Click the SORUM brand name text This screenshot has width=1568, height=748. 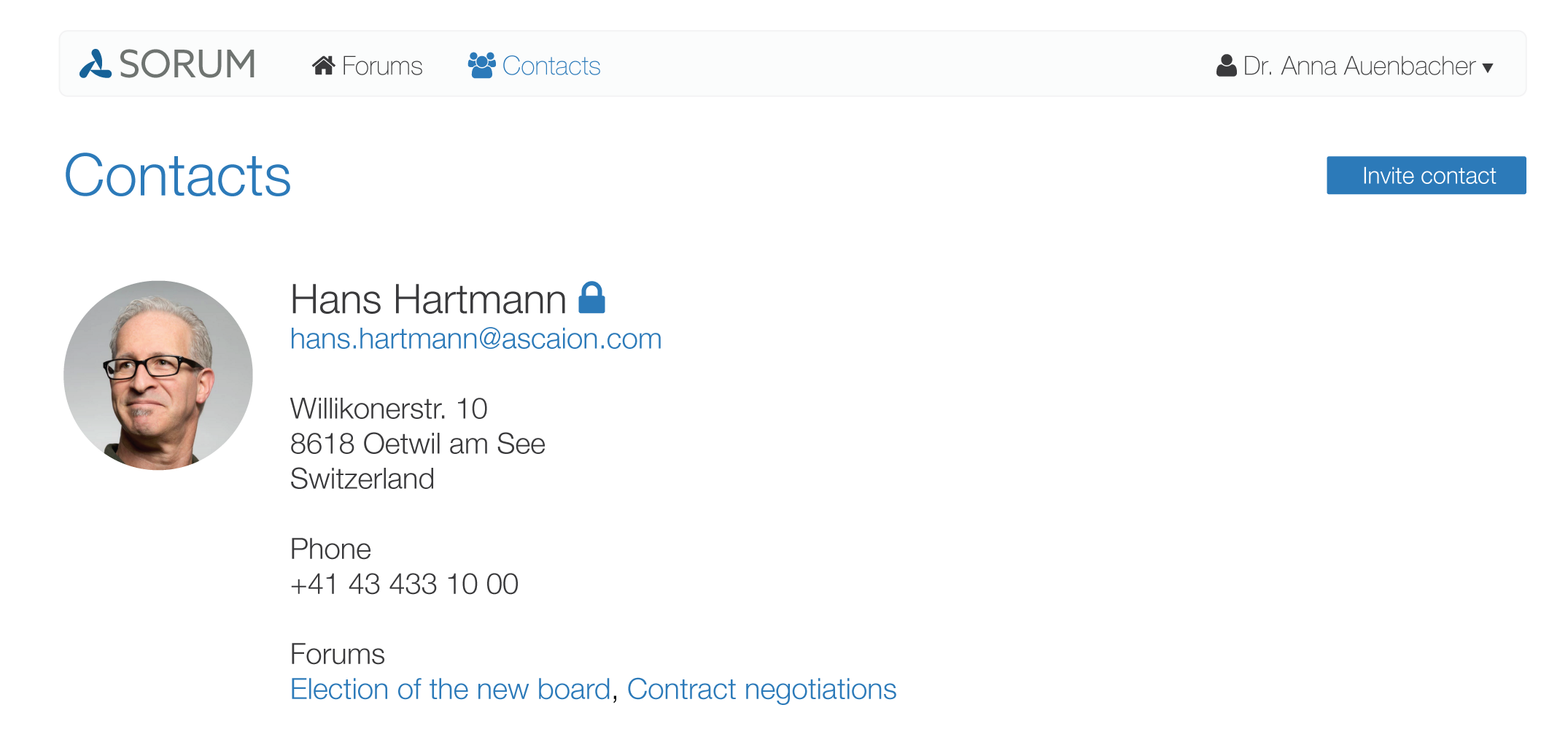(x=187, y=64)
